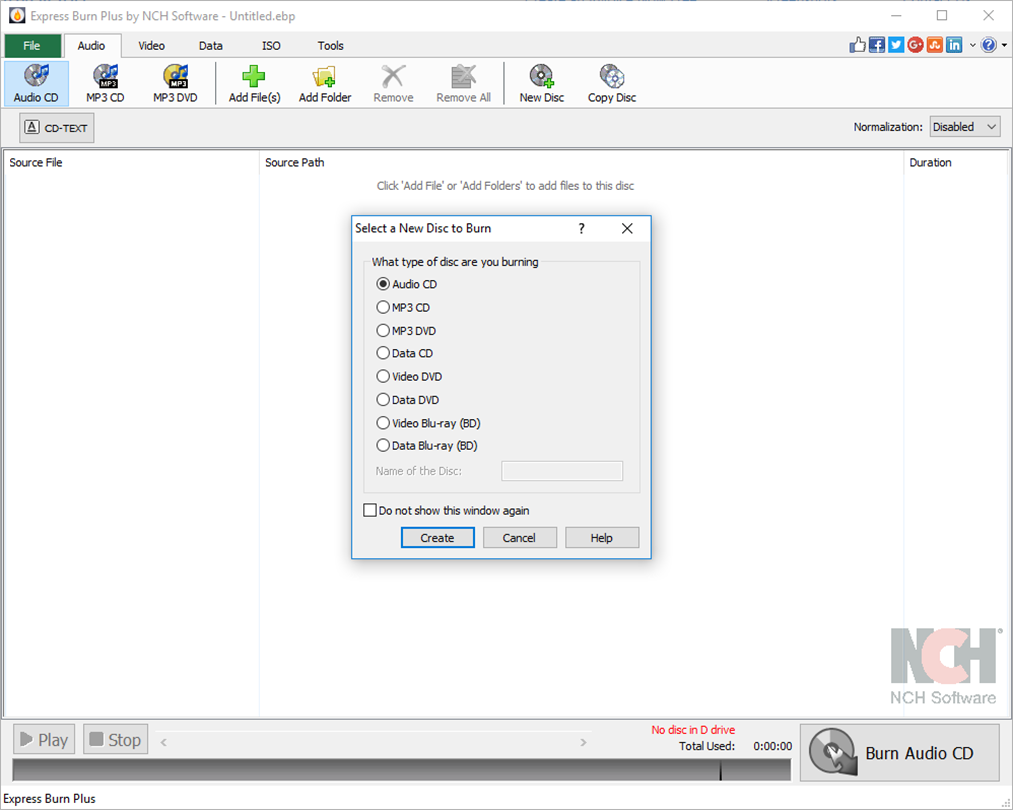
Task: Select the MP3 CD radio option
Action: [x=382, y=307]
